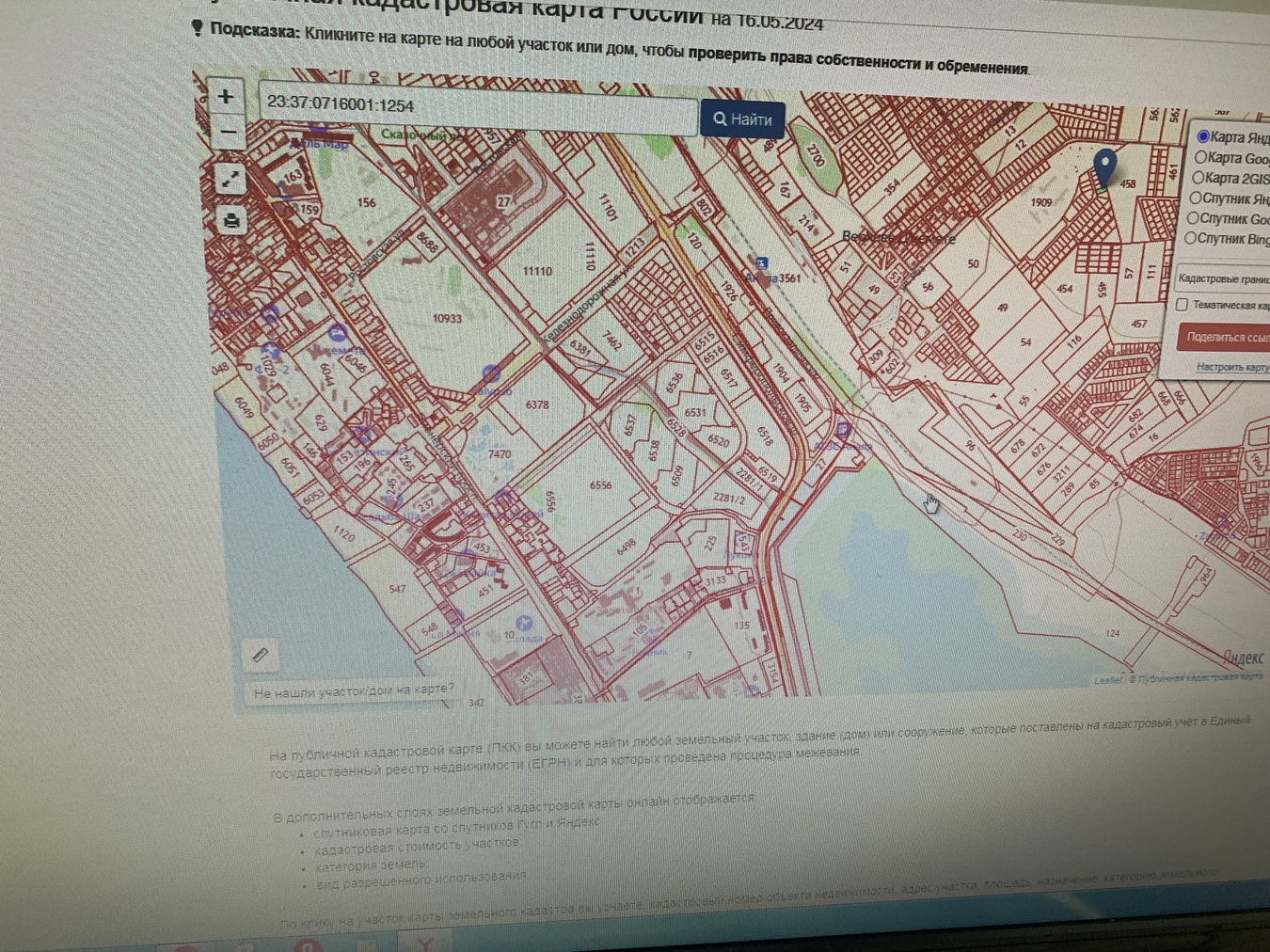Zoom in with the plus button
Screen dimensions: 1270x952
click(226, 96)
